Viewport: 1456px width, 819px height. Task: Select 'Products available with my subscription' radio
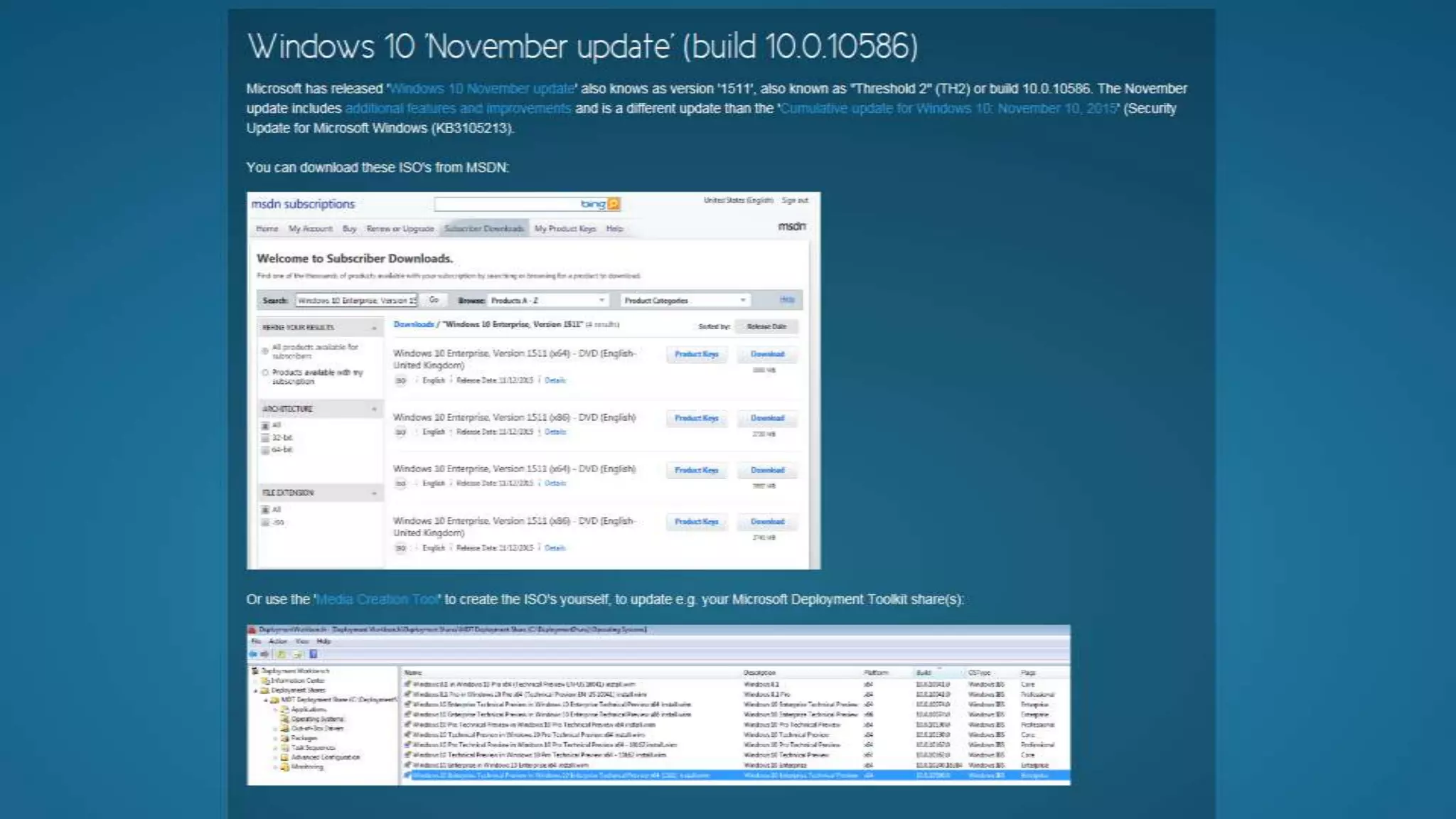[265, 373]
